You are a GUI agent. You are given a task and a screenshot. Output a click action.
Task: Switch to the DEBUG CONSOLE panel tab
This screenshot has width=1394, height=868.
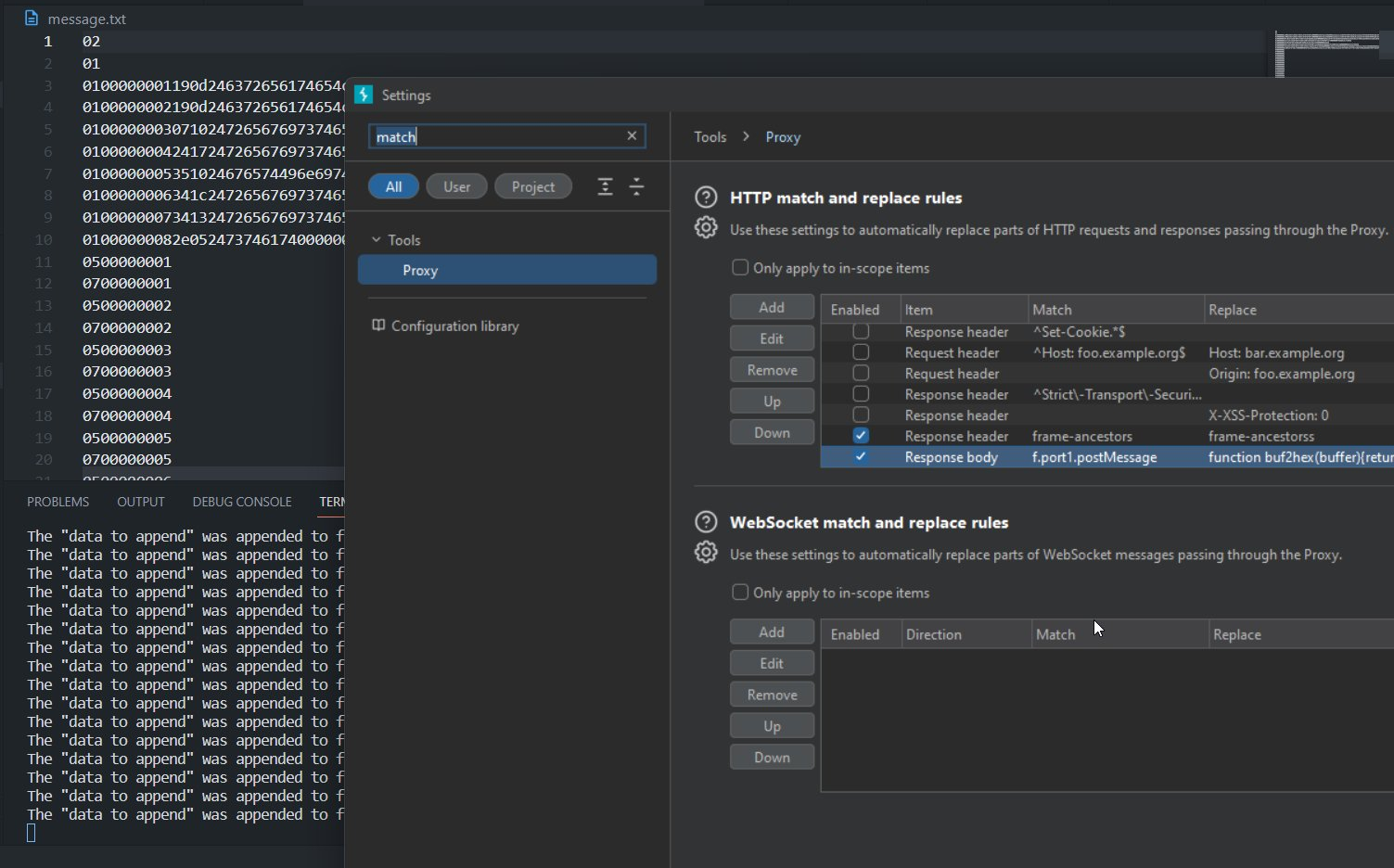(x=242, y=502)
